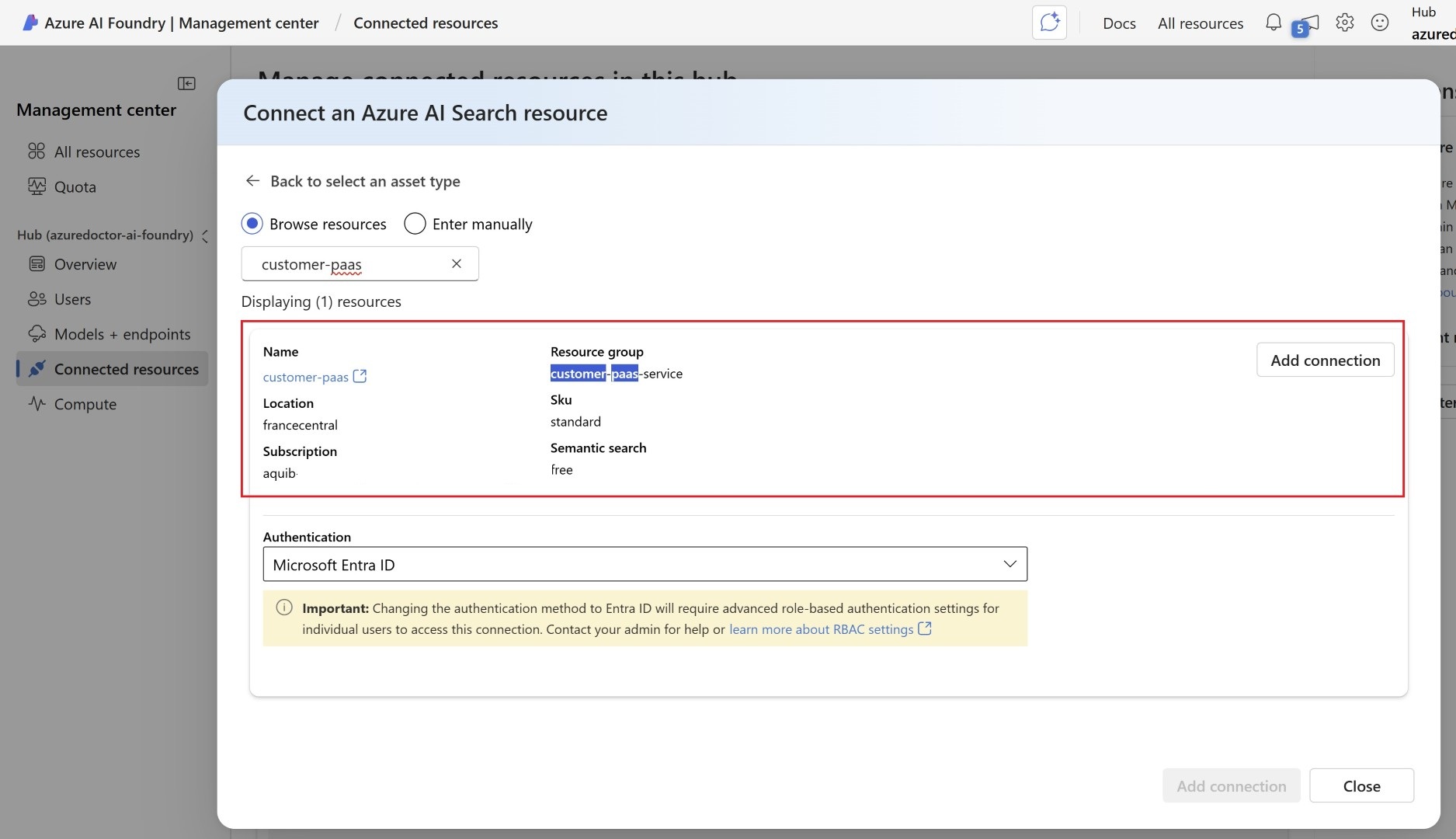
Task: Click the info icon in Important notice
Action: tap(284, 607)
